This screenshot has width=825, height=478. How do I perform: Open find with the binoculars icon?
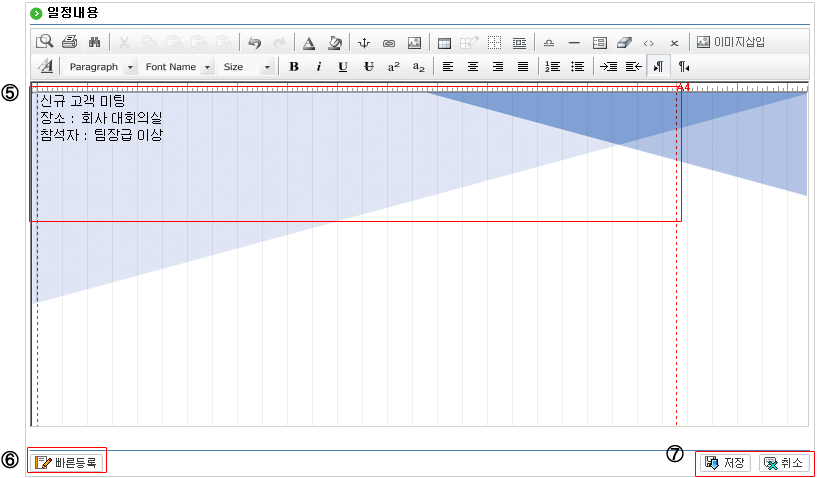(x=96, y=42)
